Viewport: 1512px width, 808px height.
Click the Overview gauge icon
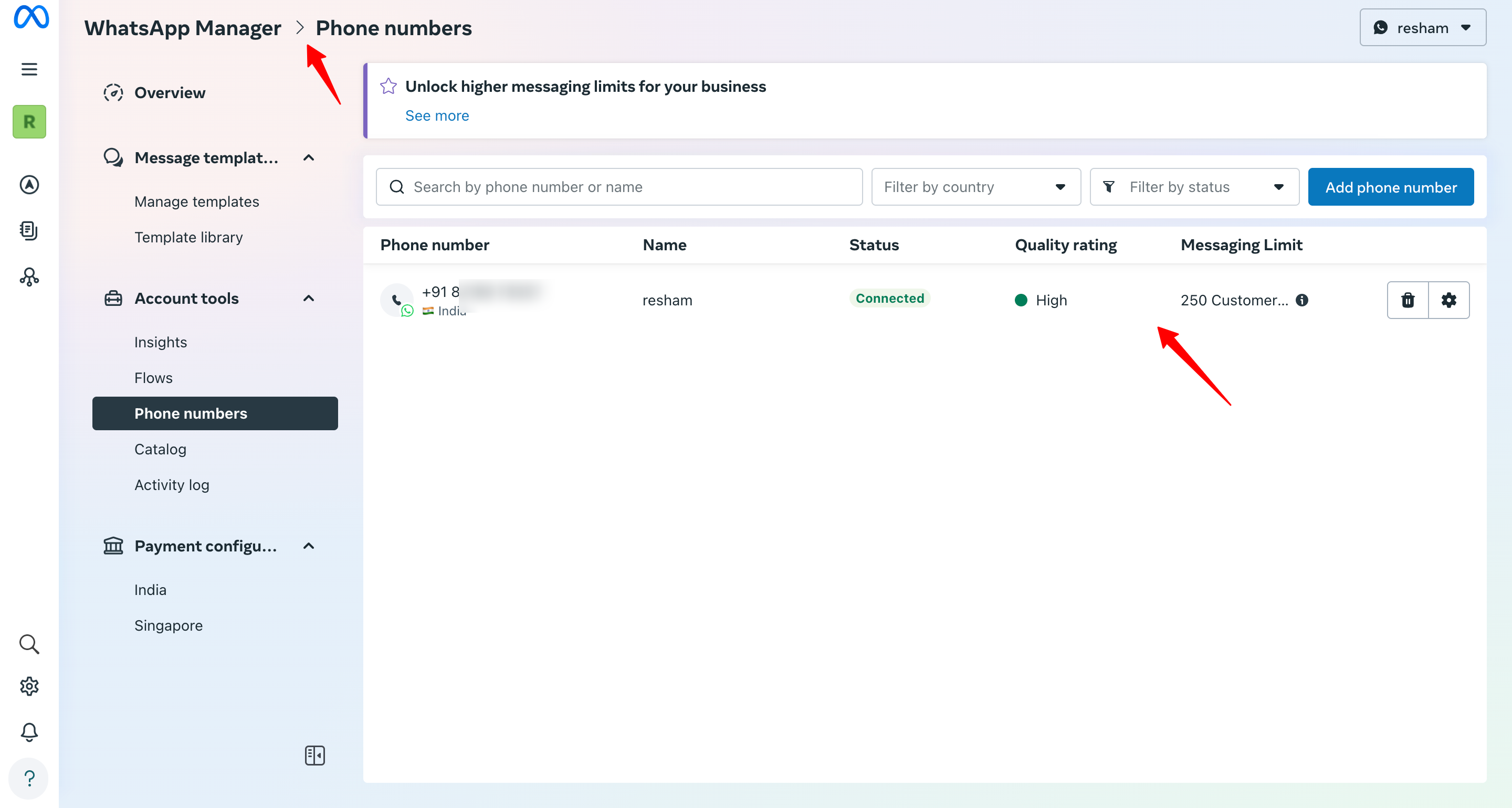(113, 93)
